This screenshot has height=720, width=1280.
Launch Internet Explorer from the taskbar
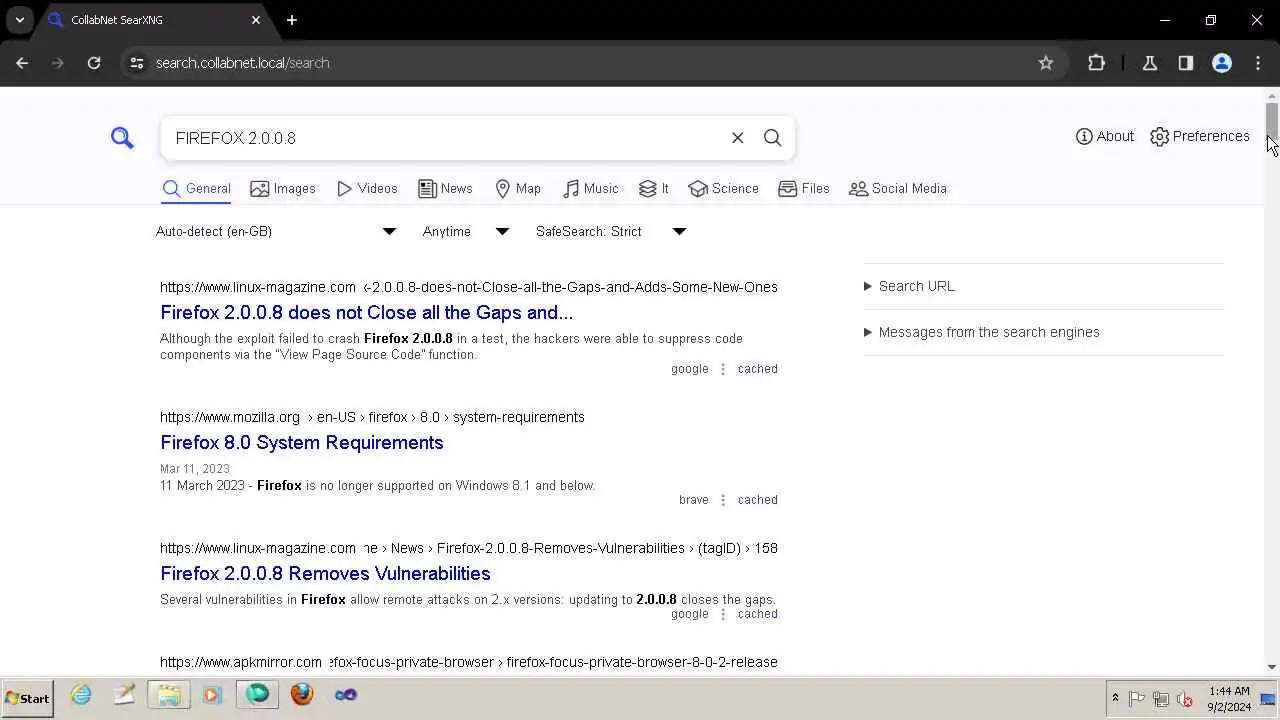[x=81, y=695]
